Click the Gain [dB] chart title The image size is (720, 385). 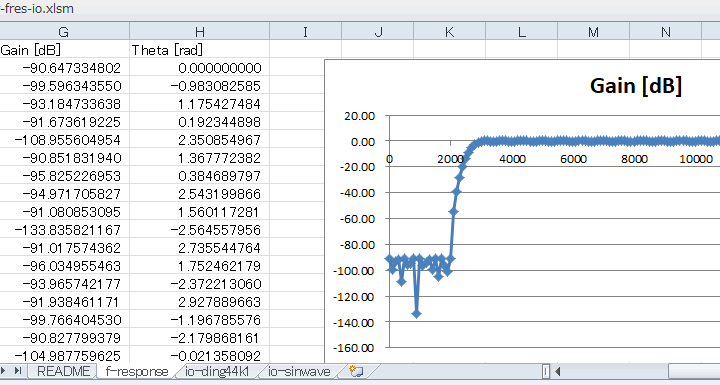pyautogui.click(x=636, y=86)
